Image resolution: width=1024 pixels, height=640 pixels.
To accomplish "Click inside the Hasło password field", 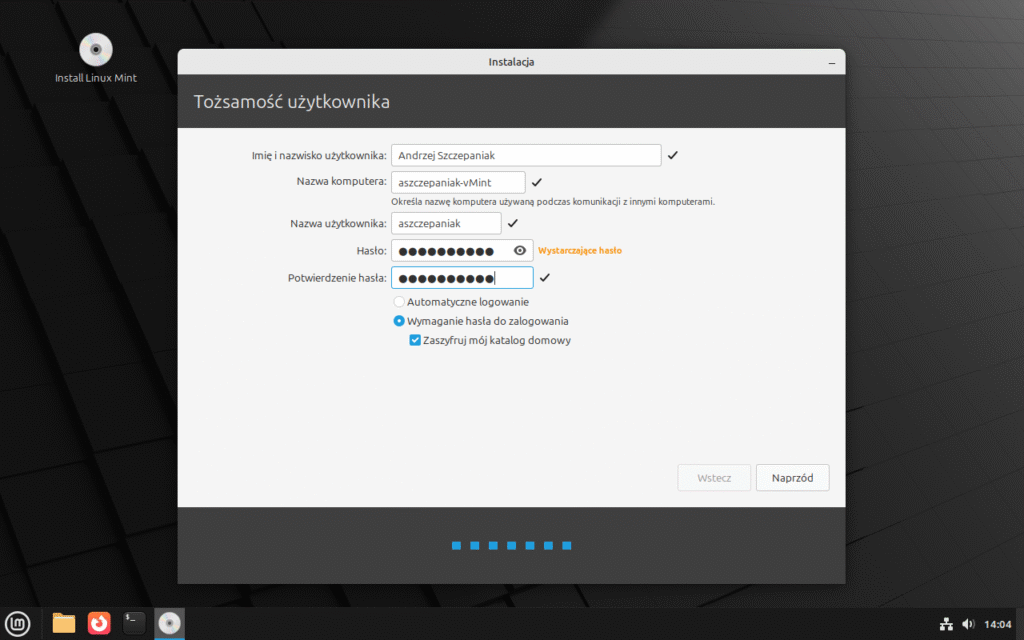I will [450, 251].
